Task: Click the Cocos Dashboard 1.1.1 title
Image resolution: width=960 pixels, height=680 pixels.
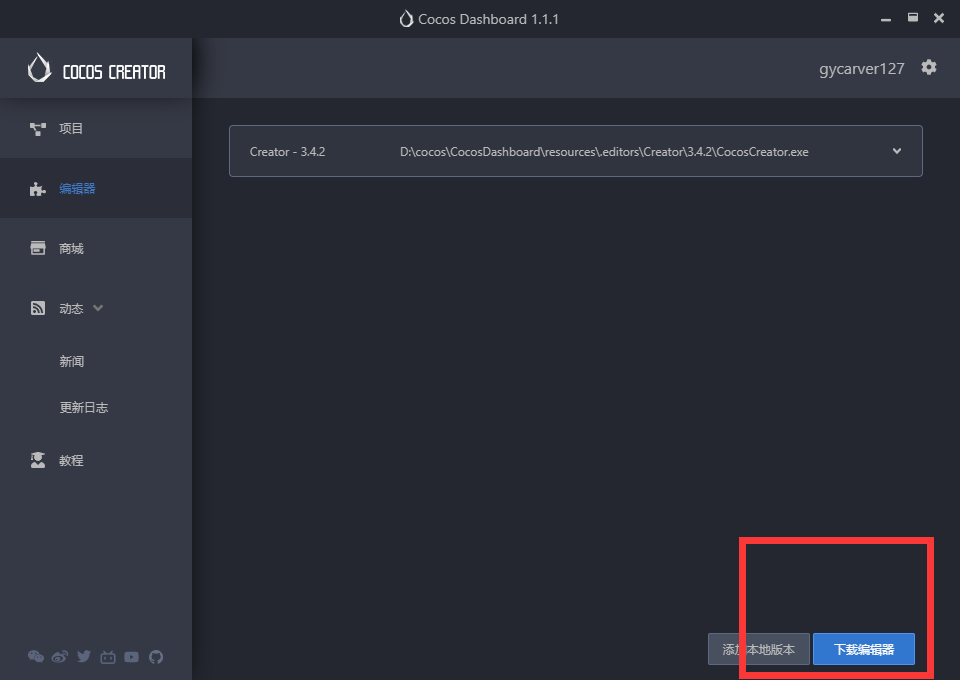Action: [x=488, y=19]
